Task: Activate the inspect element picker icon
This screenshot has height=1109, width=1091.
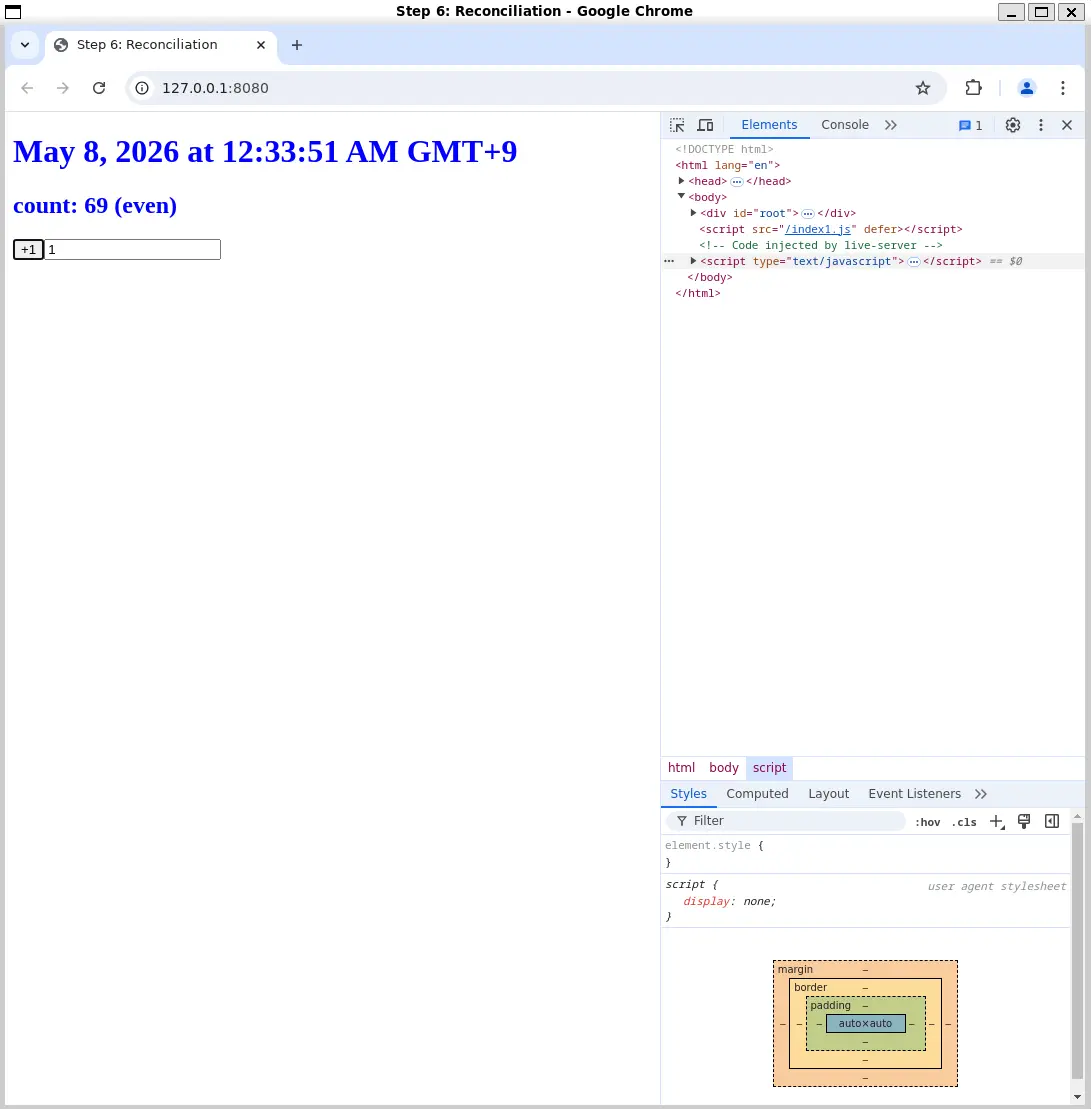Action: pos(677,125)
